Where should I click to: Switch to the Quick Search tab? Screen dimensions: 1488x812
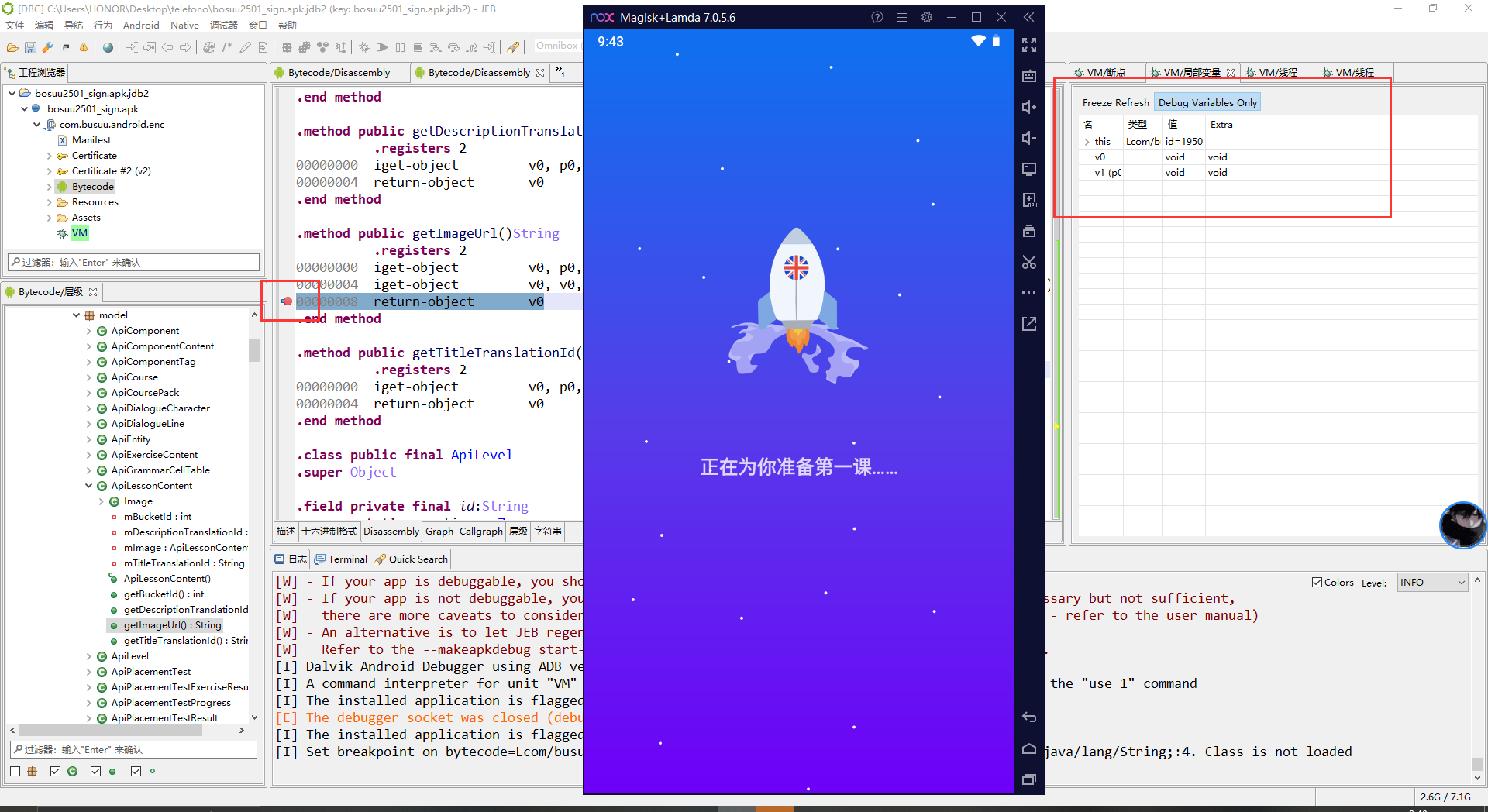tap(411, 559)
